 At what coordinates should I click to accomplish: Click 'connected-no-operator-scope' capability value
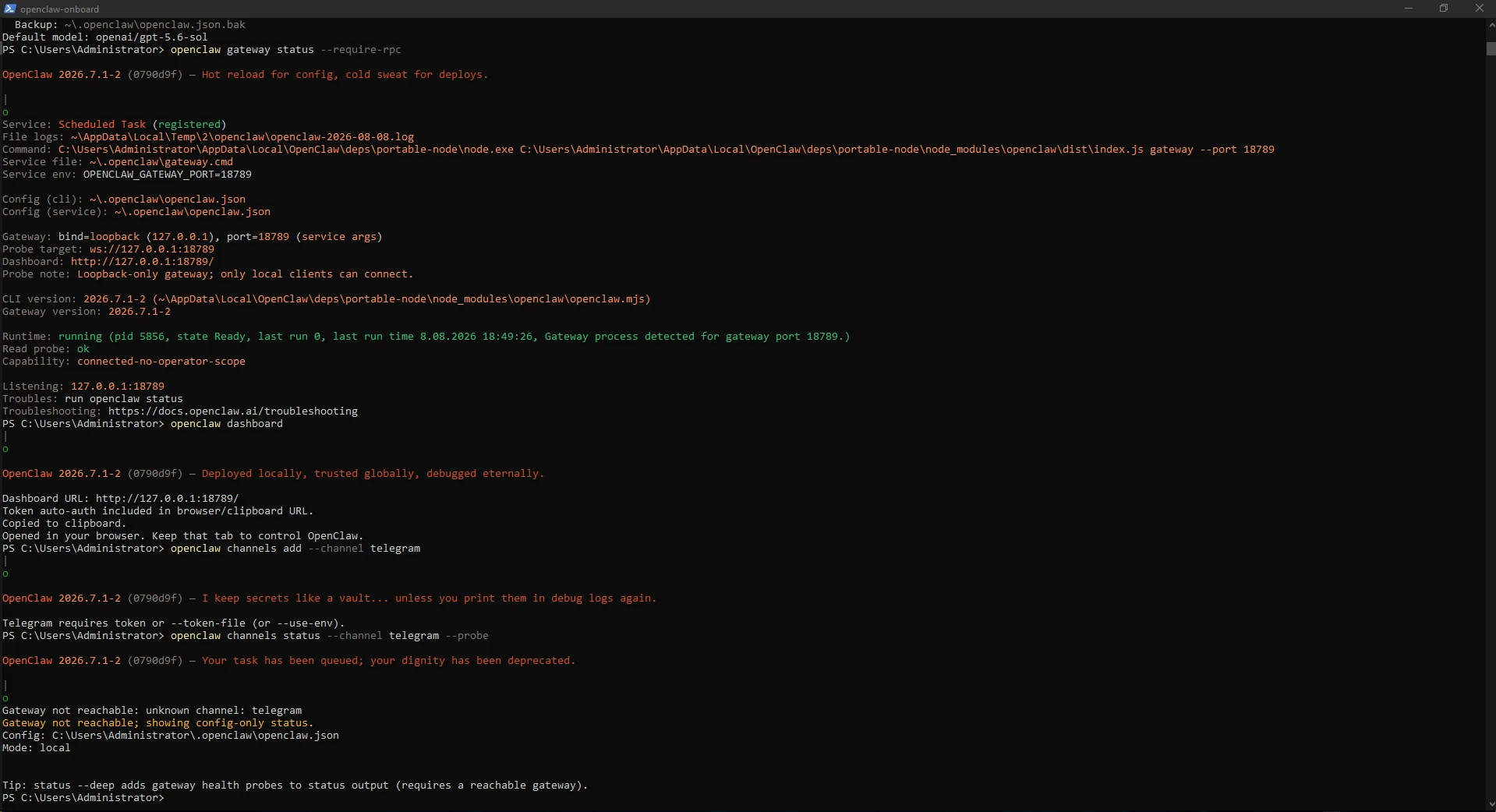(x=161, y=362)
